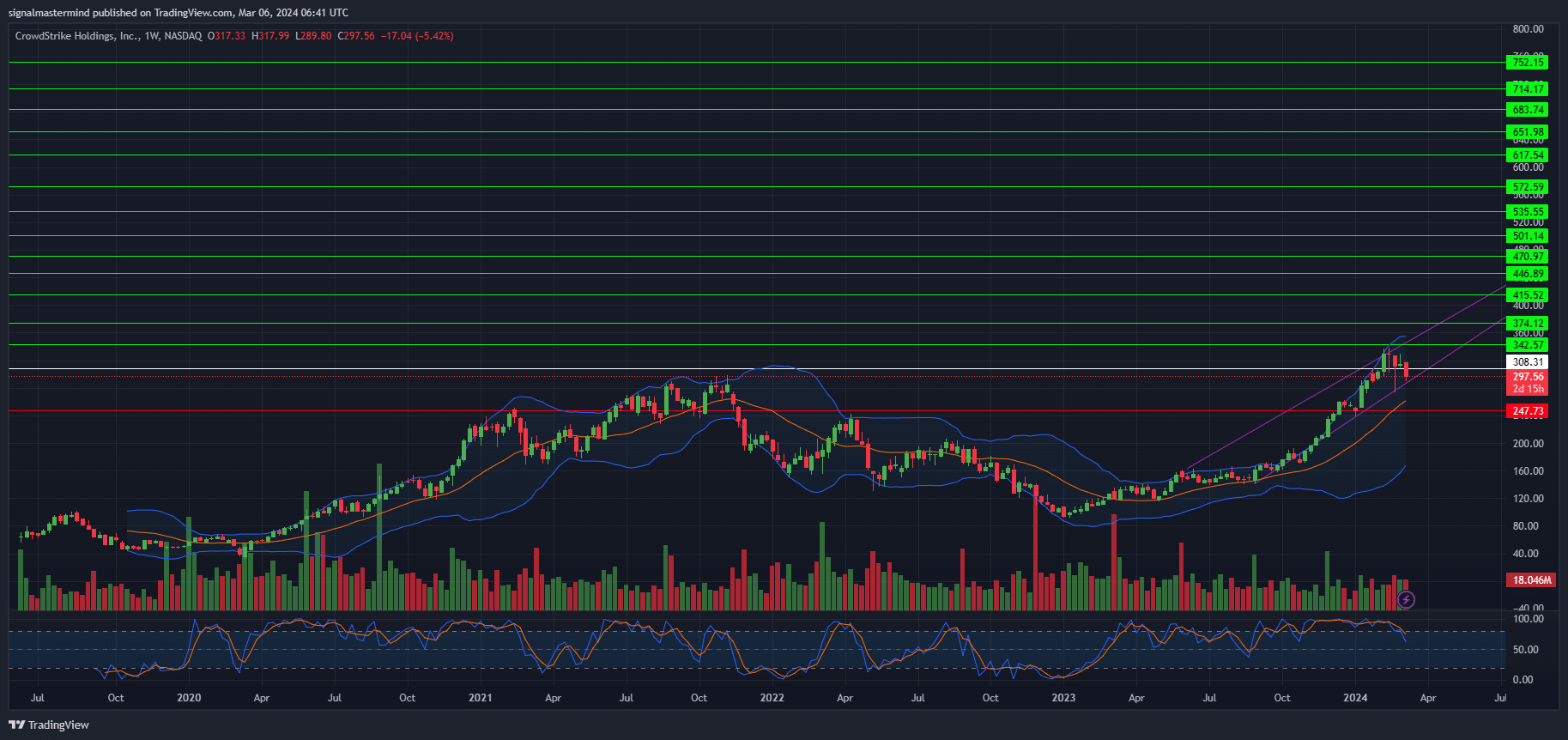Click the 0.00 oscillator axis value
Viewport: 1568px width, 740px height.
click(x=1523, y=680)
